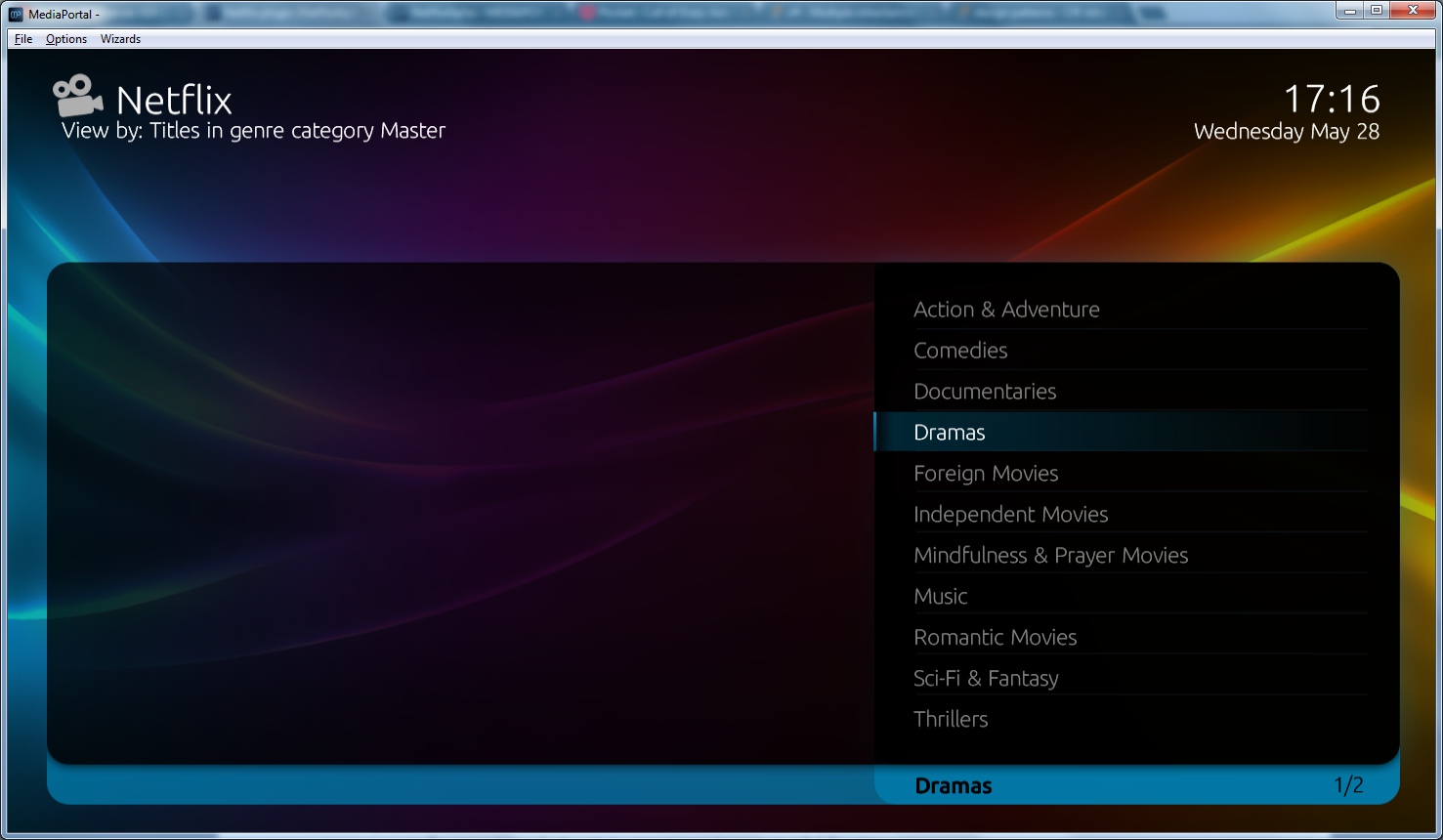Viewport: 1443px width, 840px height.
Task: Open the highlighted Dramas list item
Action: (1122, 433)
